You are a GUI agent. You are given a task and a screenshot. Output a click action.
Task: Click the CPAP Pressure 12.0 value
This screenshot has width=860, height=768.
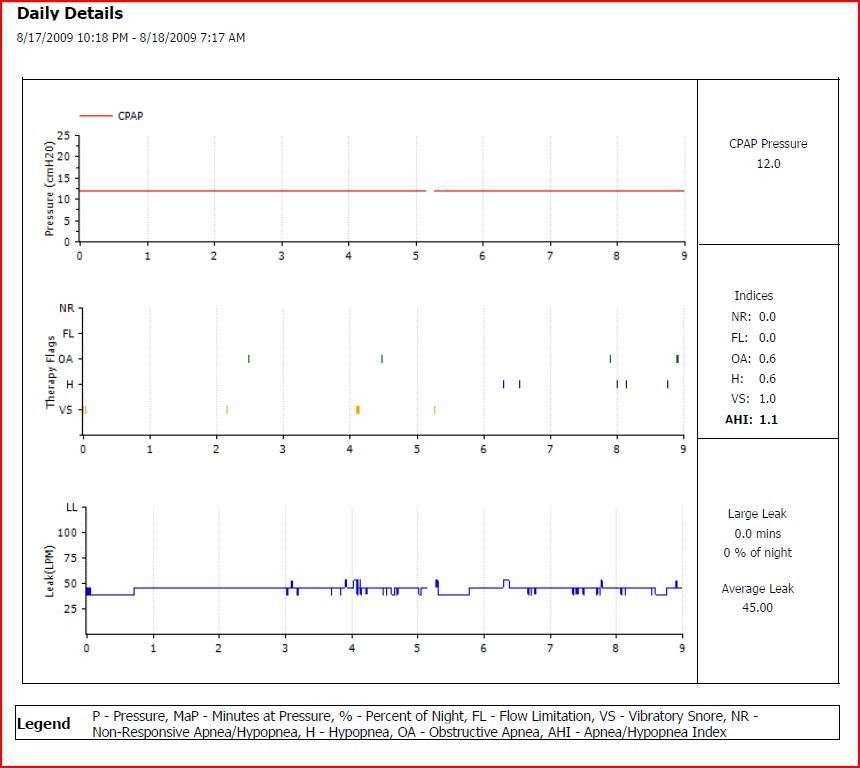pos(767,164)
